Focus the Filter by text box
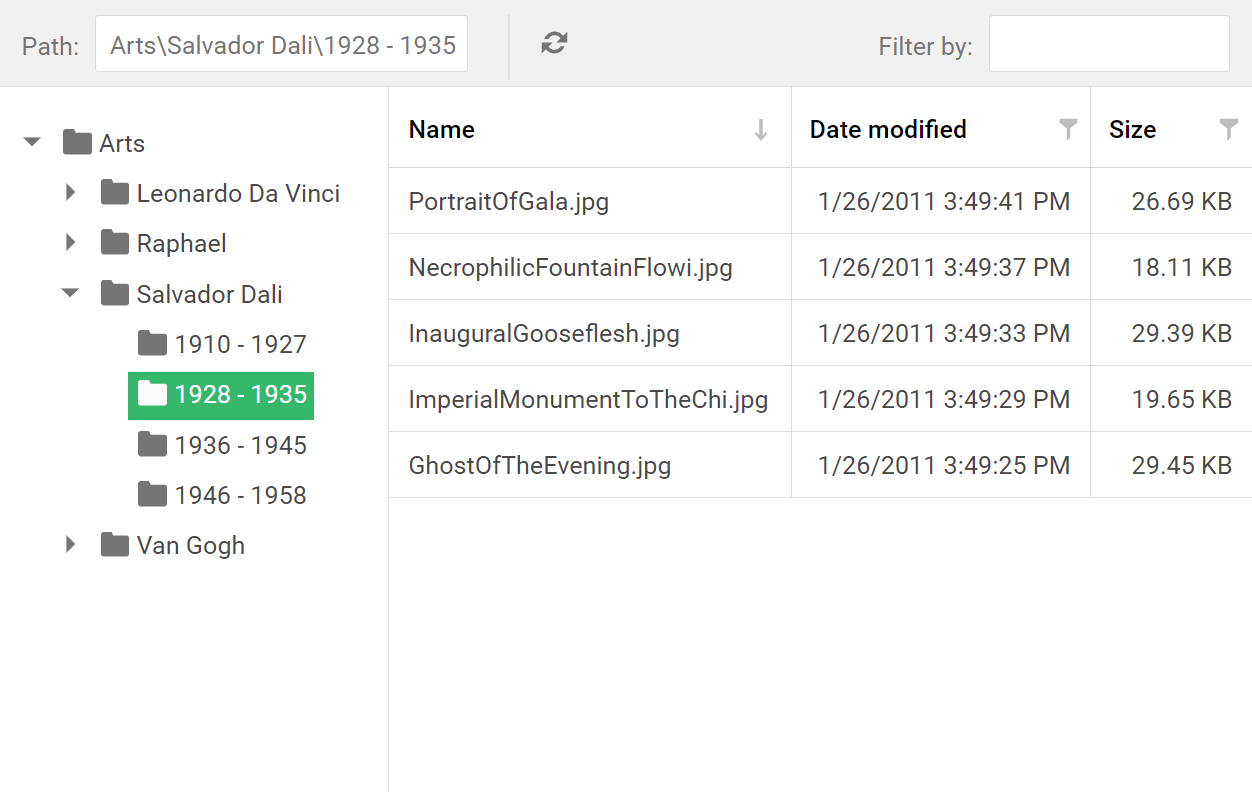The height and width of the screenshot is (792, 1252). click(1109, 45)
